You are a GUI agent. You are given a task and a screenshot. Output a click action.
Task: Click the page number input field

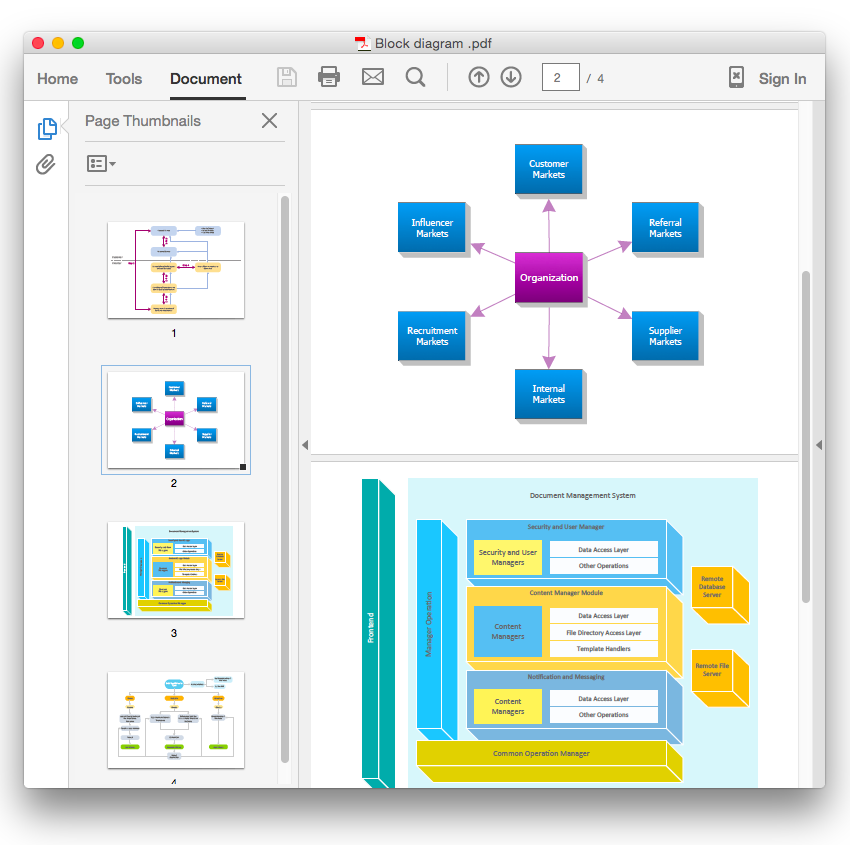(561, 77)
